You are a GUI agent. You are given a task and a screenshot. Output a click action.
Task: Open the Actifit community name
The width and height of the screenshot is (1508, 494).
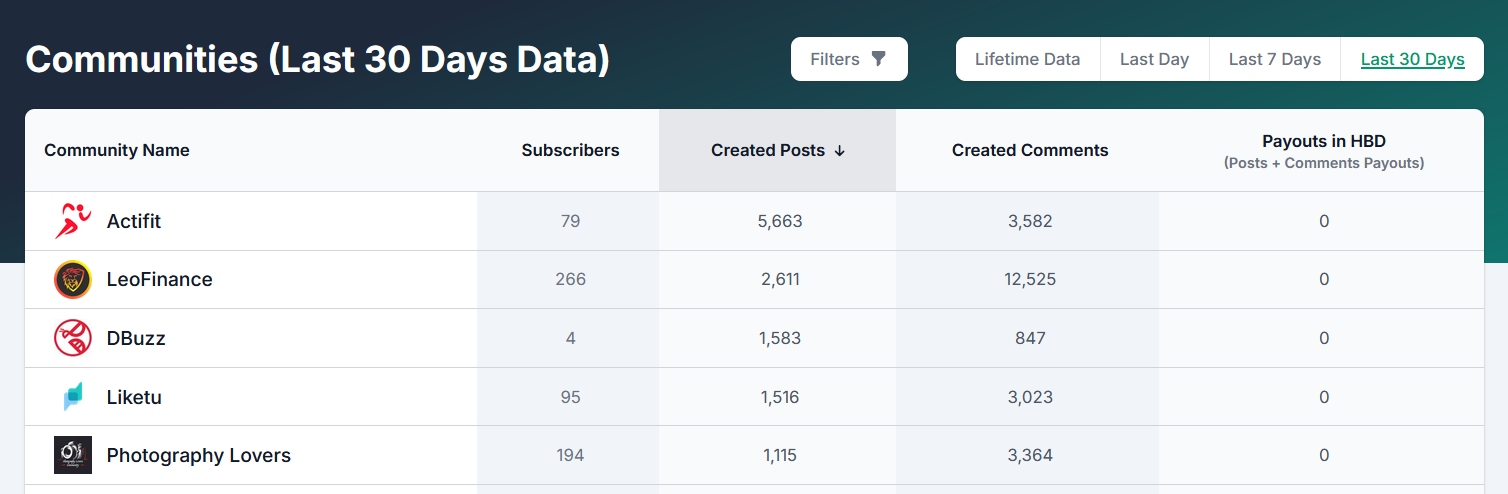click(134, 221)
